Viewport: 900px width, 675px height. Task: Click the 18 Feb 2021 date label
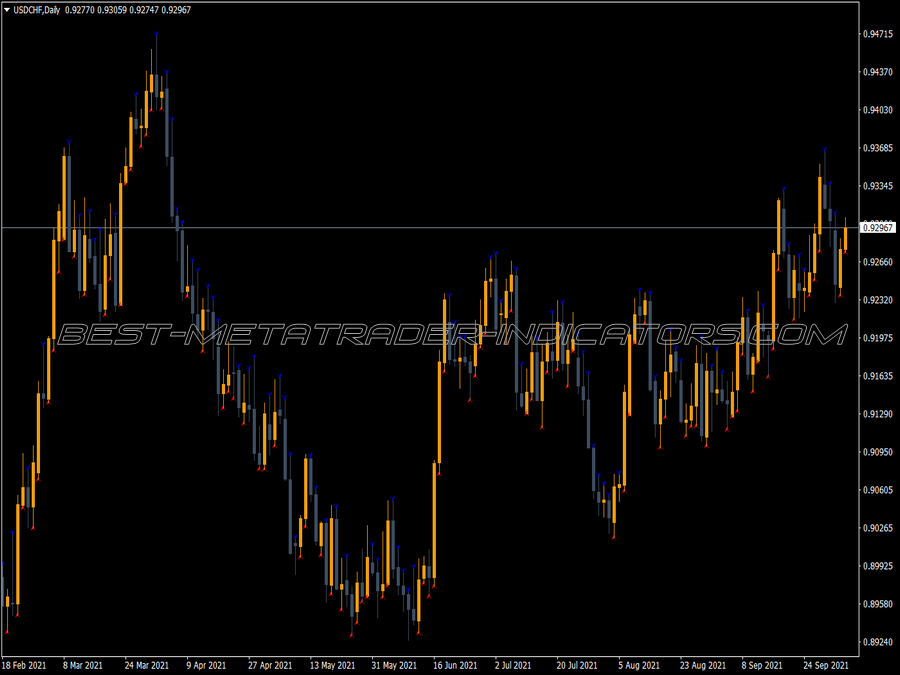point(24,665)
